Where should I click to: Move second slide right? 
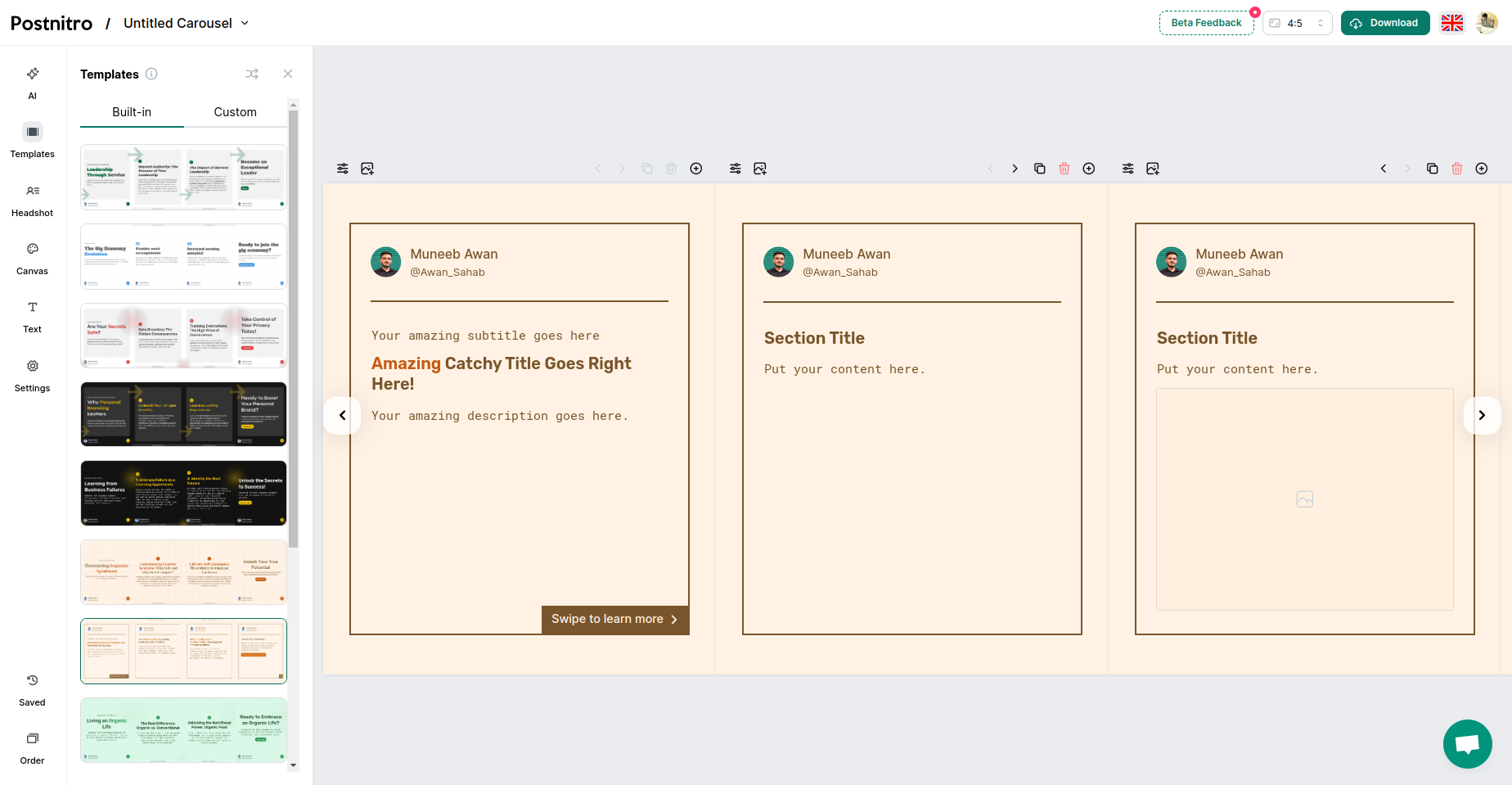point(1015,169)
